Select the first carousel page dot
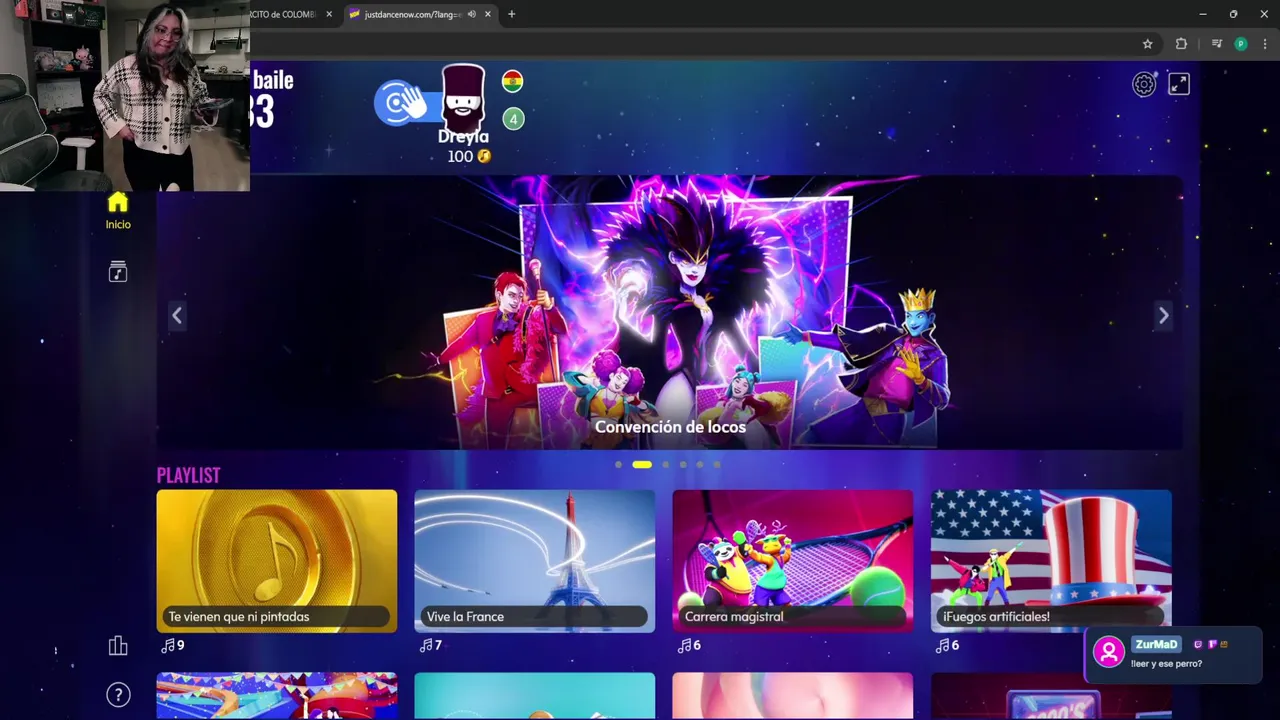 [x=619, y=464]
